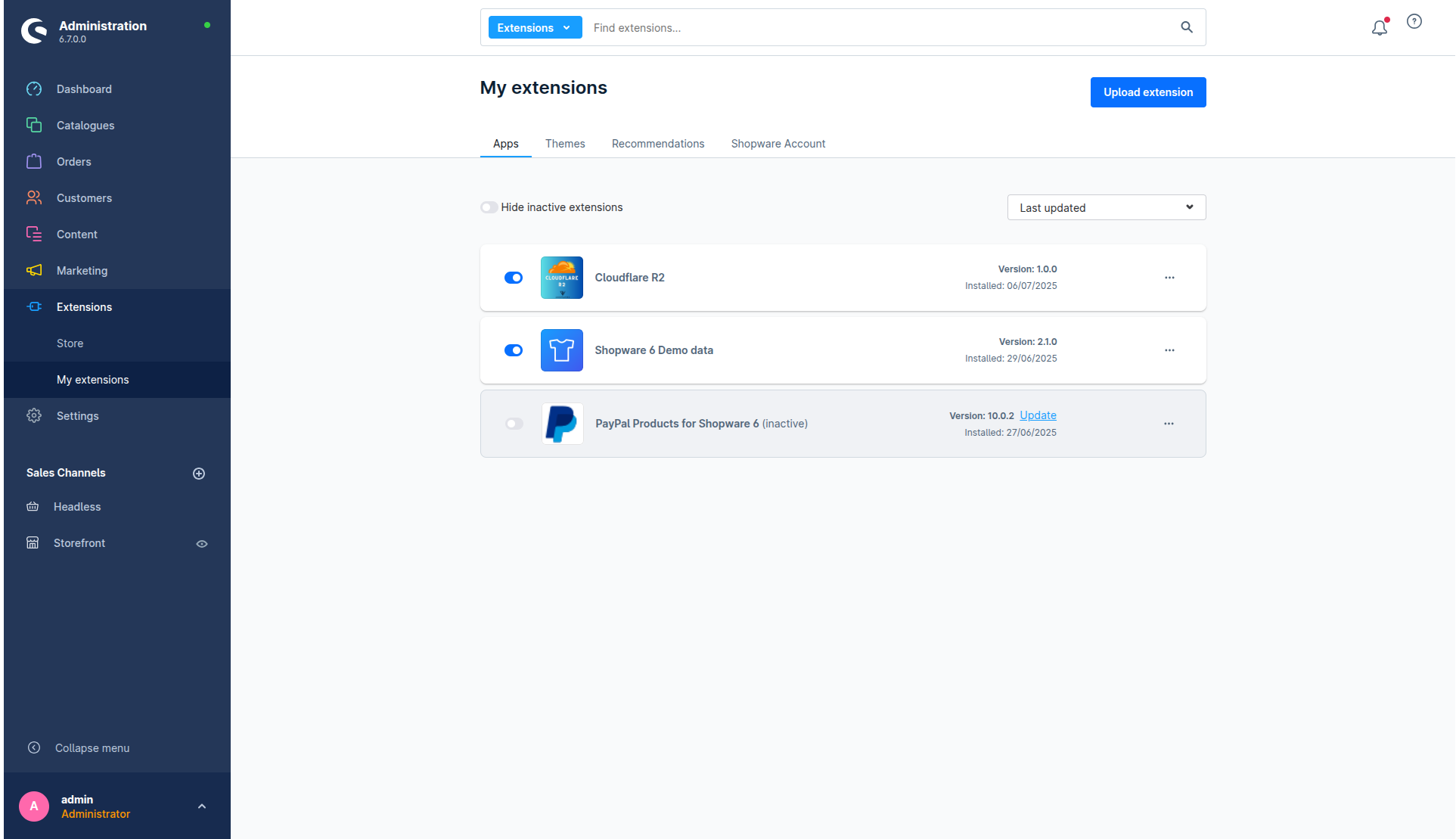Select My extensions submenu item
This screenshot has width=1456, height=839.
click(x=92, y=380)
